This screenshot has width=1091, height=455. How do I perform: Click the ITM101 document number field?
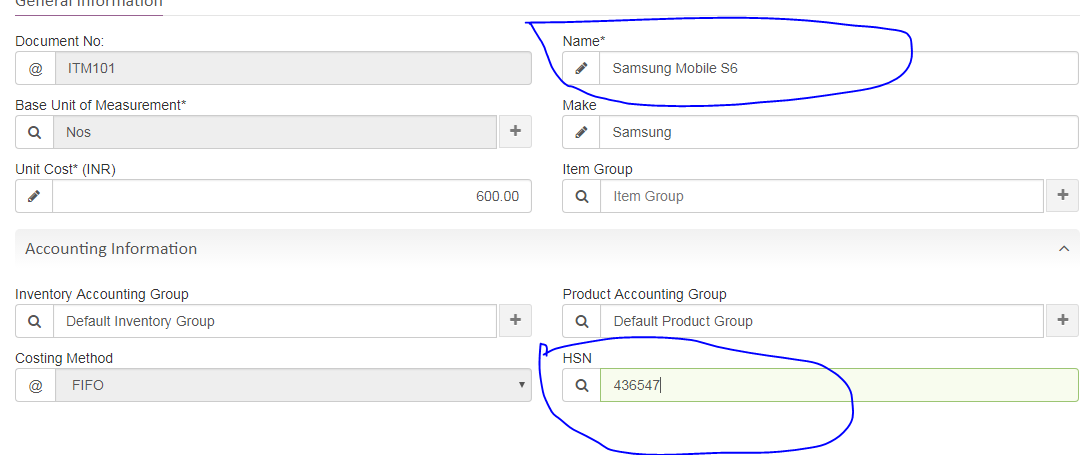pos(294,69)
